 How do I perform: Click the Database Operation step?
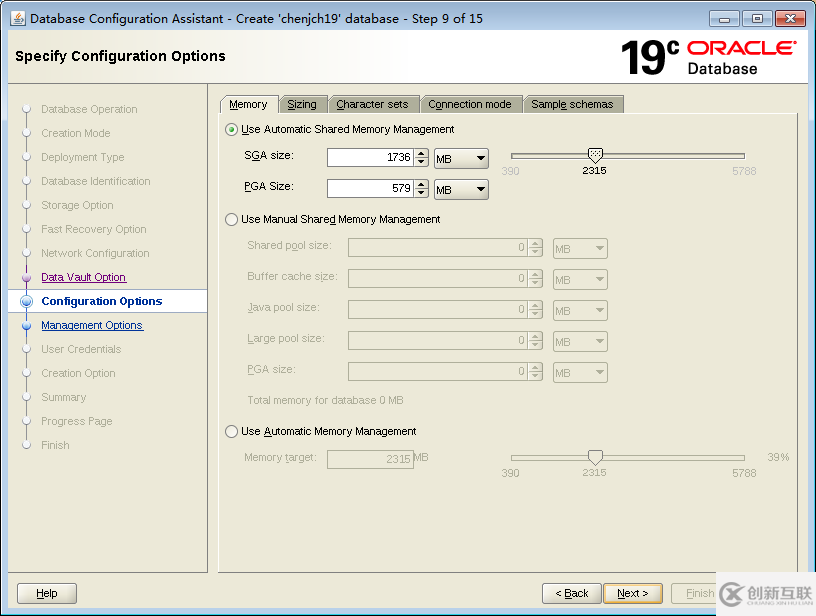(90, 109)
